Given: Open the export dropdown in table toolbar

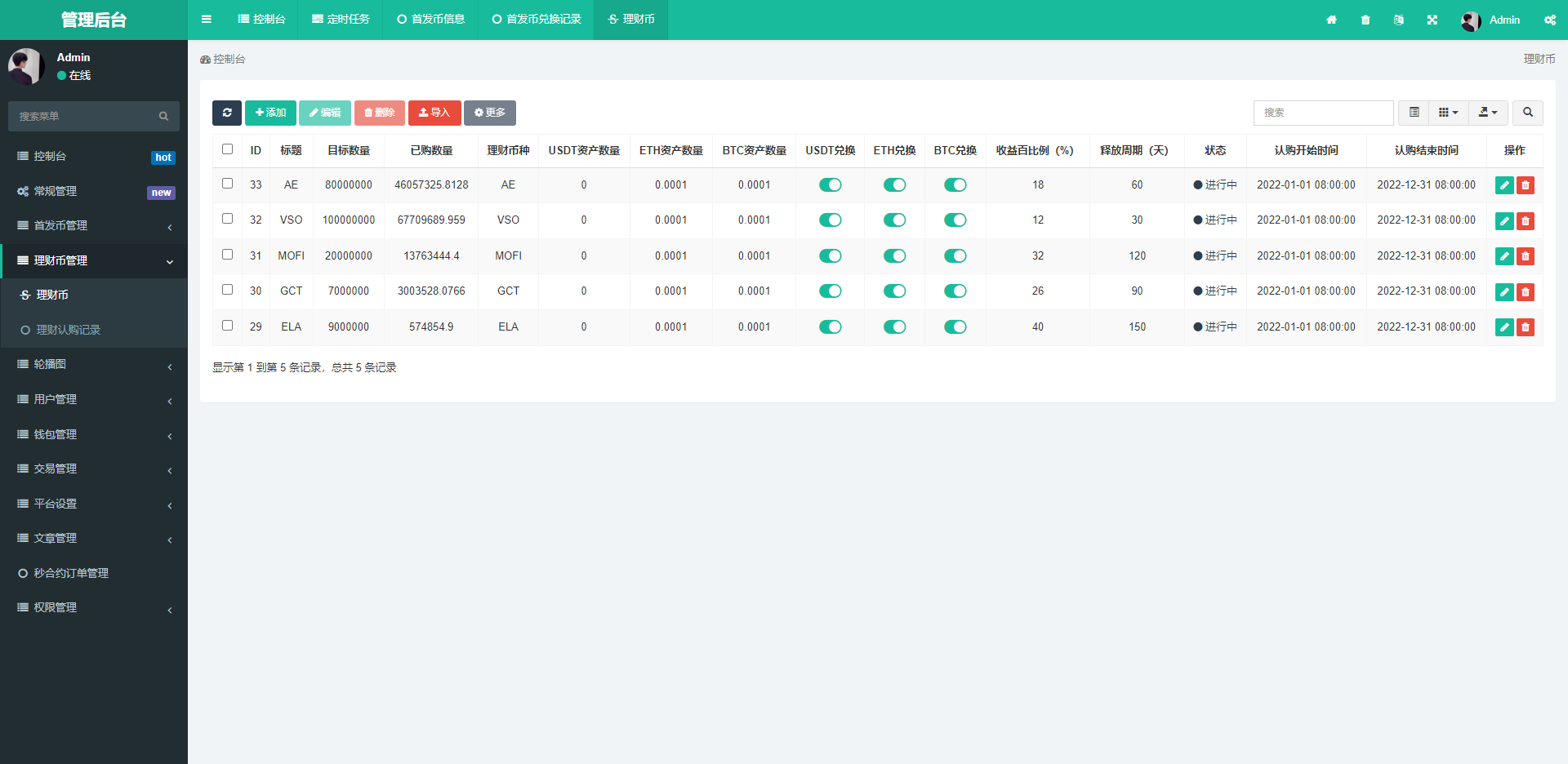Looking at the screenshot, I should coord(1487,113).
